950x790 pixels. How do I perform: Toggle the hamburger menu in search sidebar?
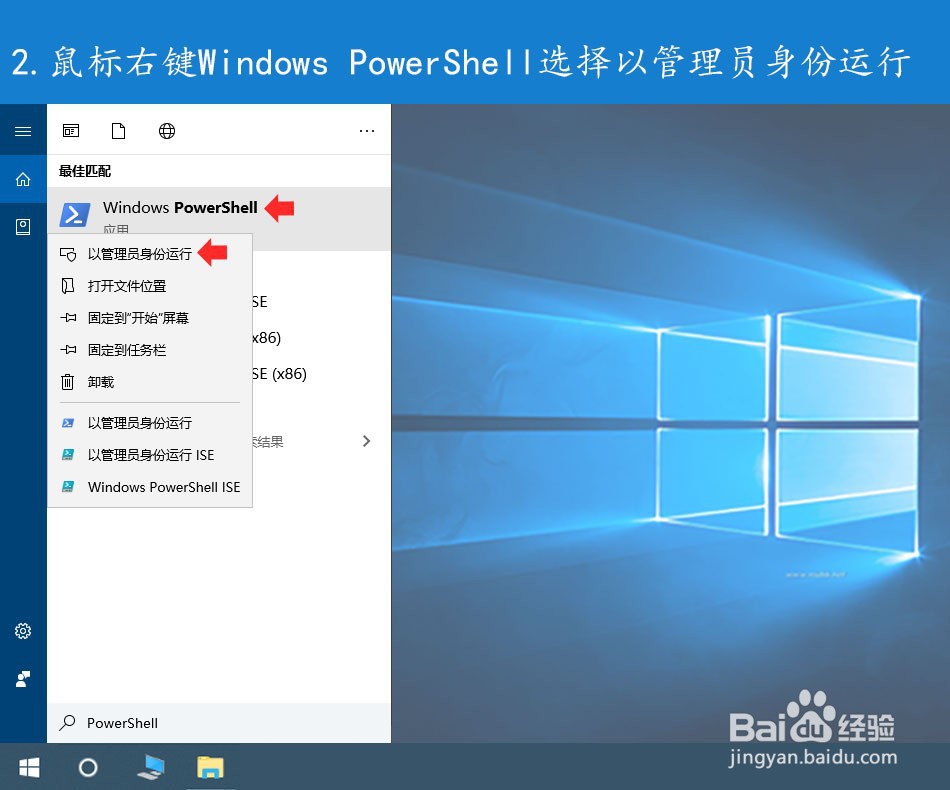click(x=22, y=130)
